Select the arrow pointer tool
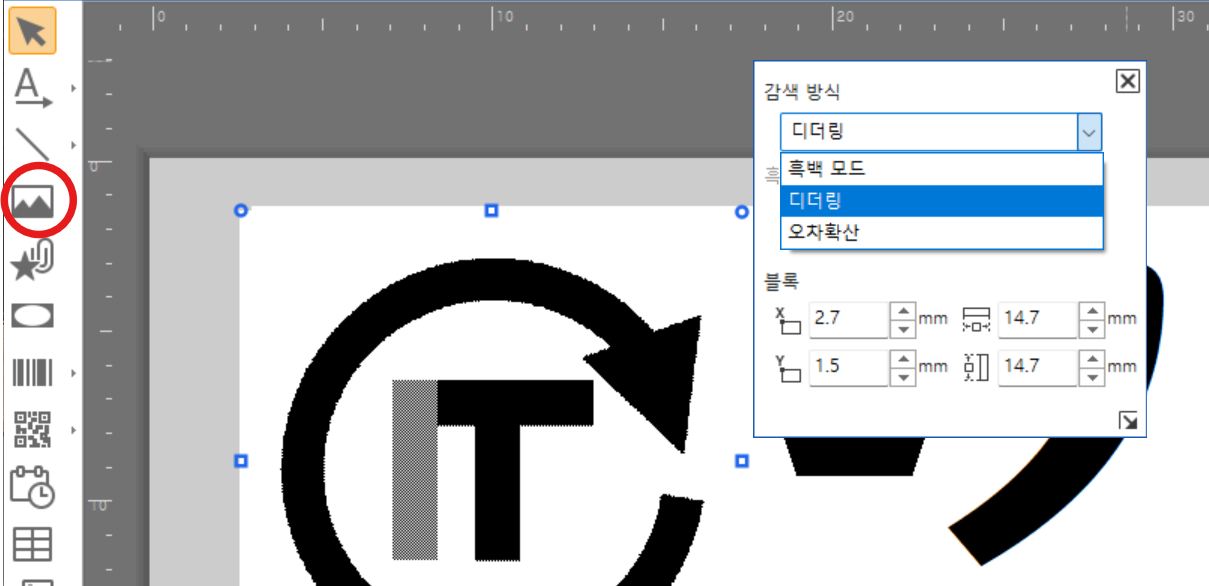The height and width of the screenshot is (586, 1209). click(33, 30)
